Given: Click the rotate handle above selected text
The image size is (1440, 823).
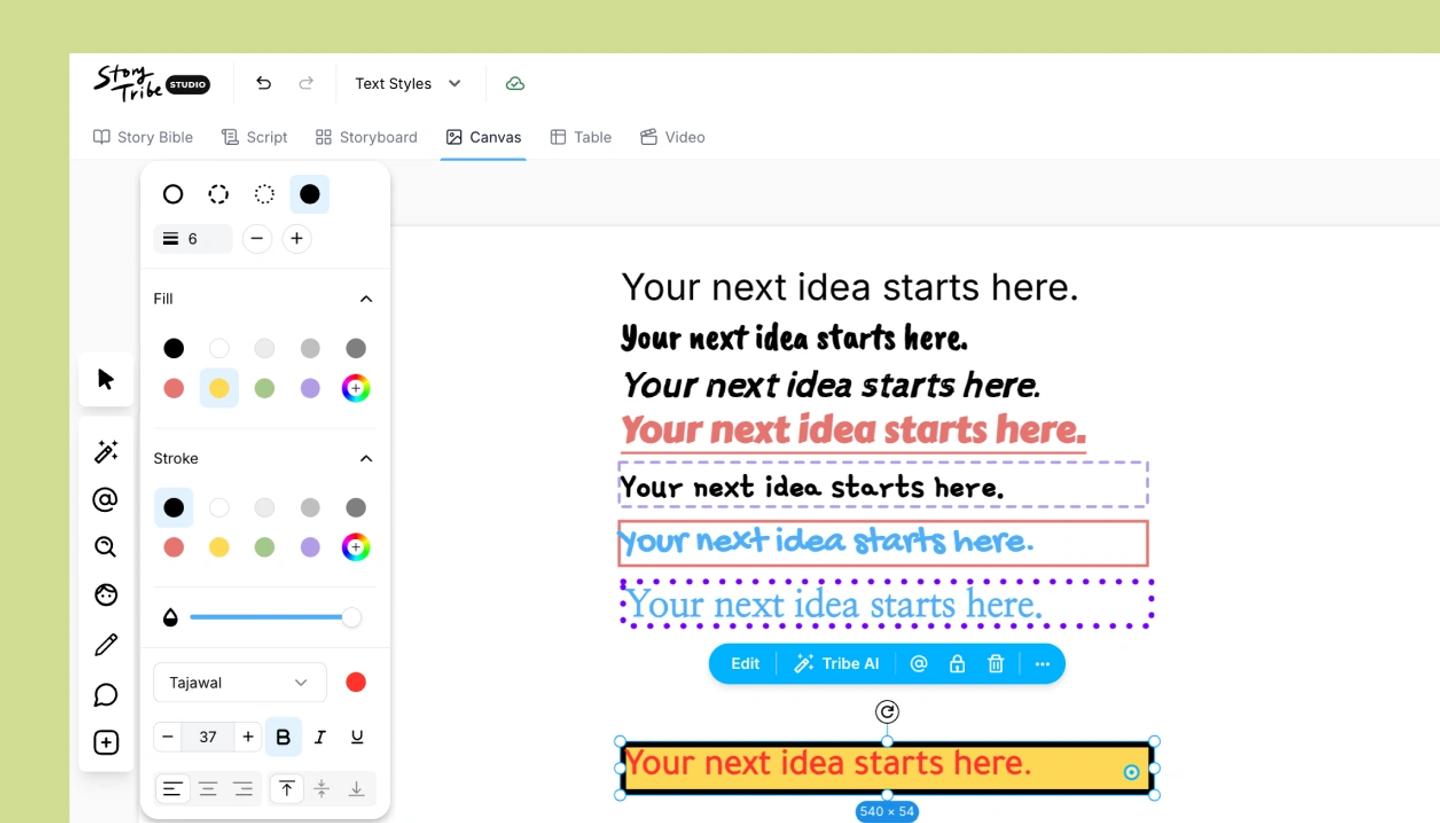Looking at the screenshot, I should click(x=887, y=711).
